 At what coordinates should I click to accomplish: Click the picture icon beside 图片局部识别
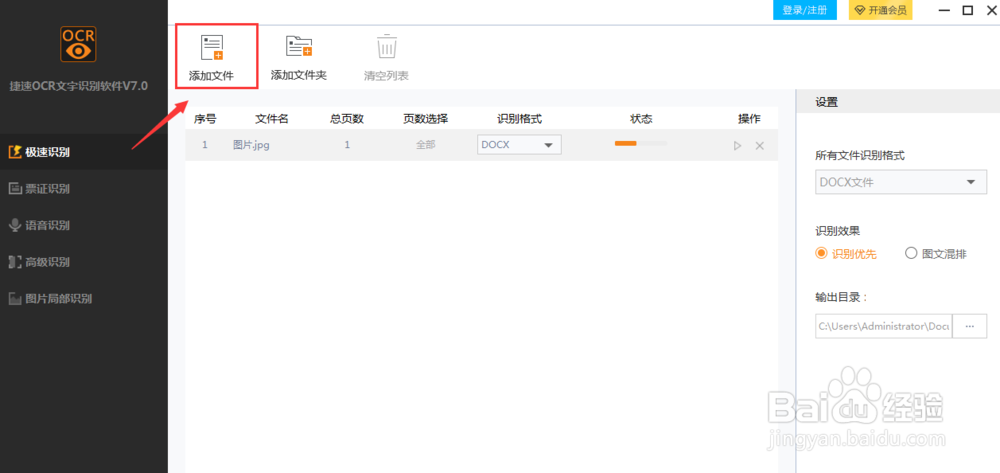point(14,298)
